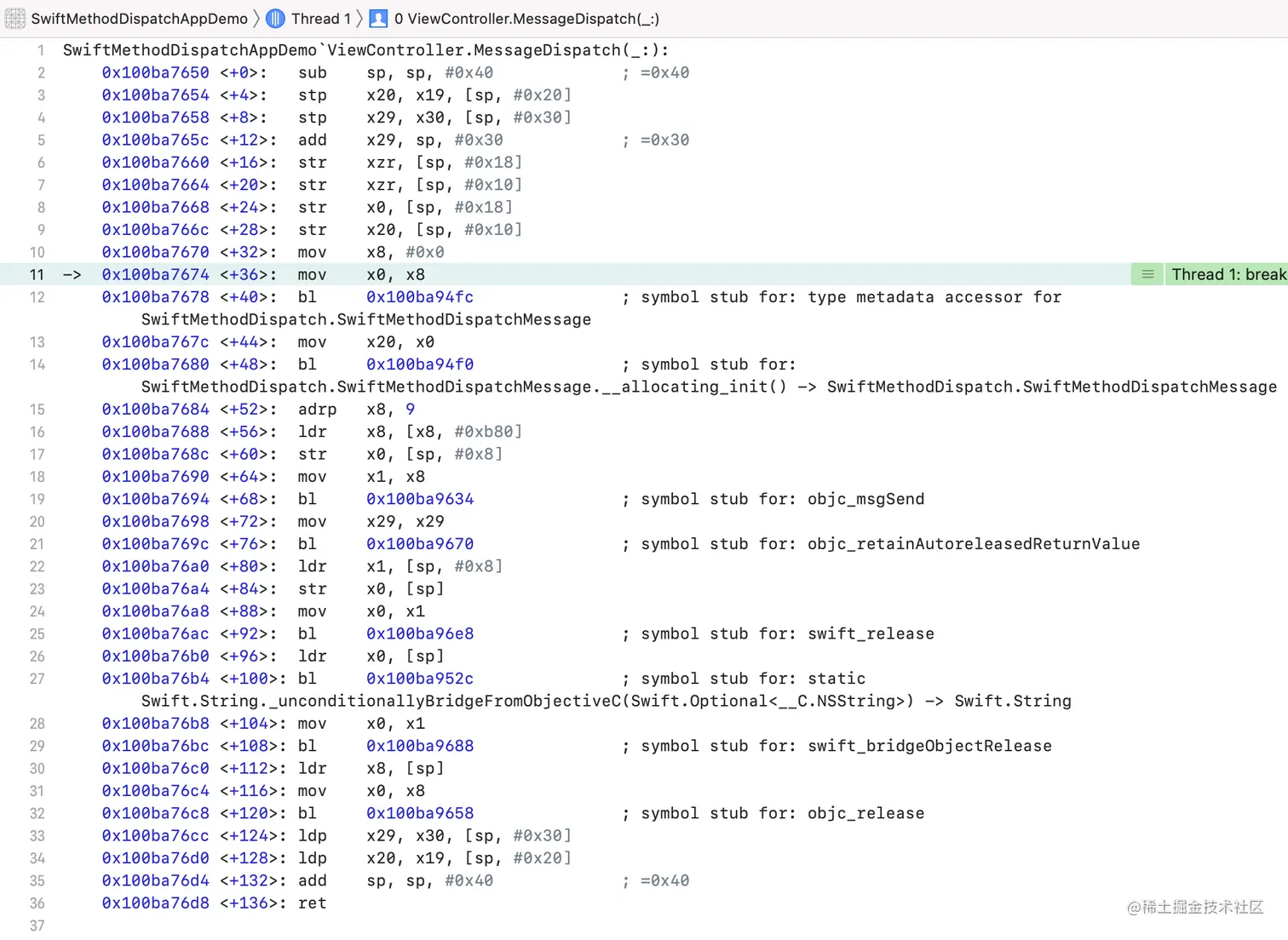This screenshot has height=940, width=1288.
Task: Click the objc_msgSend symbol stub comment
Action: (773, 499)
